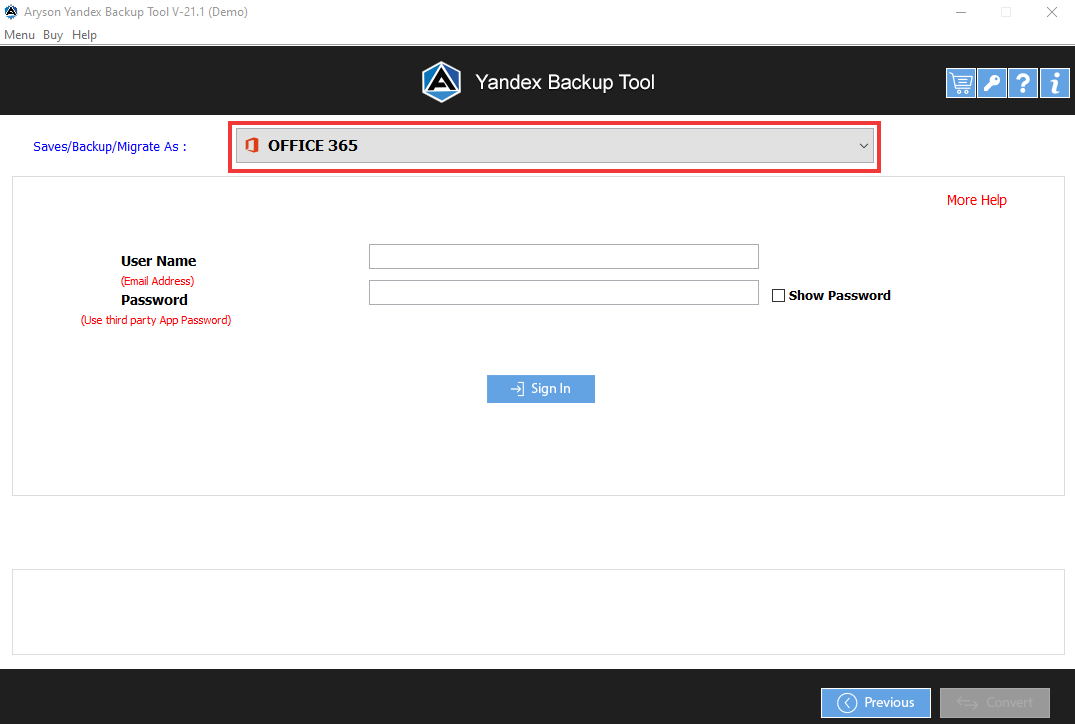
Task: Open the info about icon
Action: [1054, 84]
